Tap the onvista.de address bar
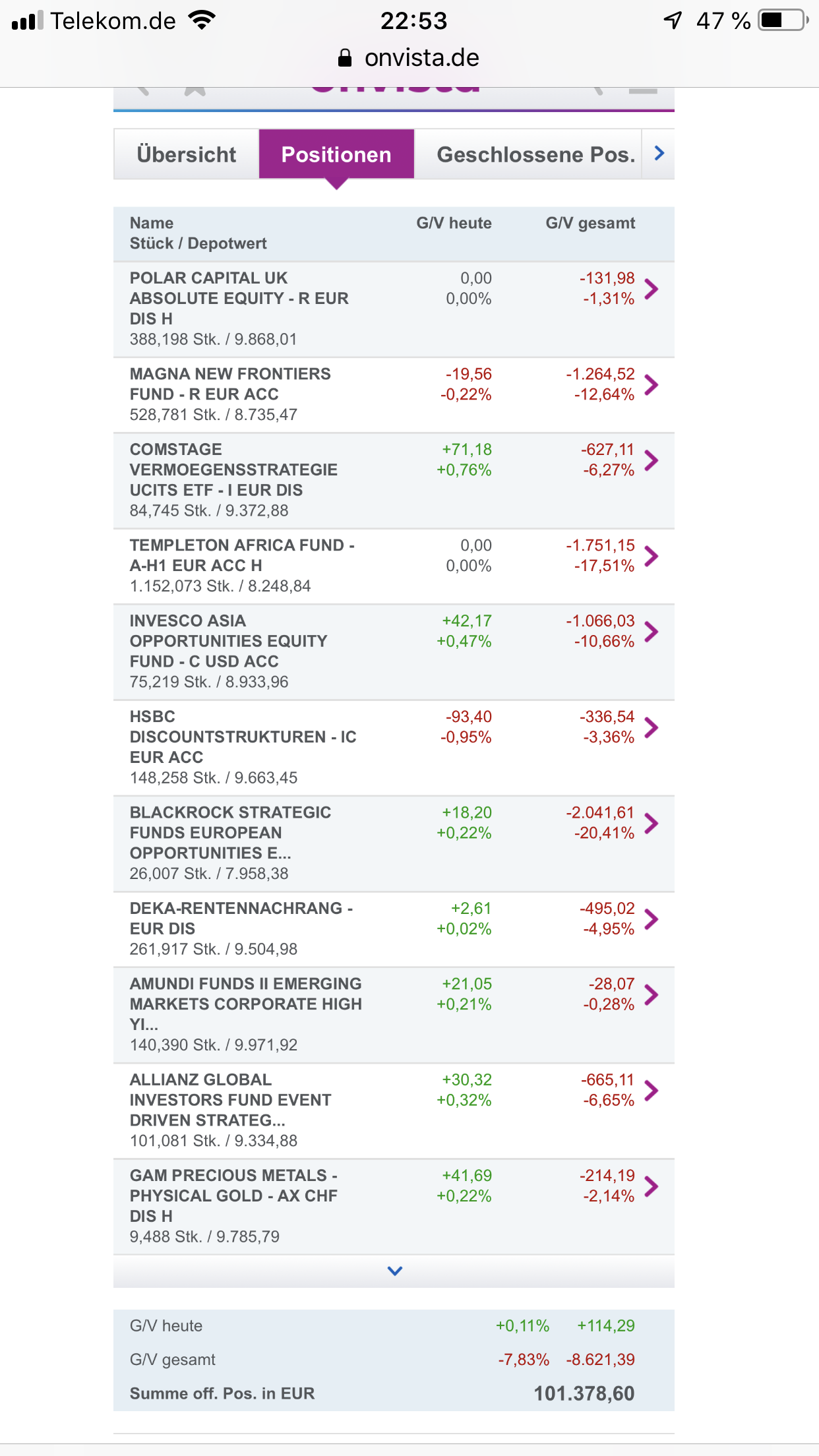 (409, 58)
